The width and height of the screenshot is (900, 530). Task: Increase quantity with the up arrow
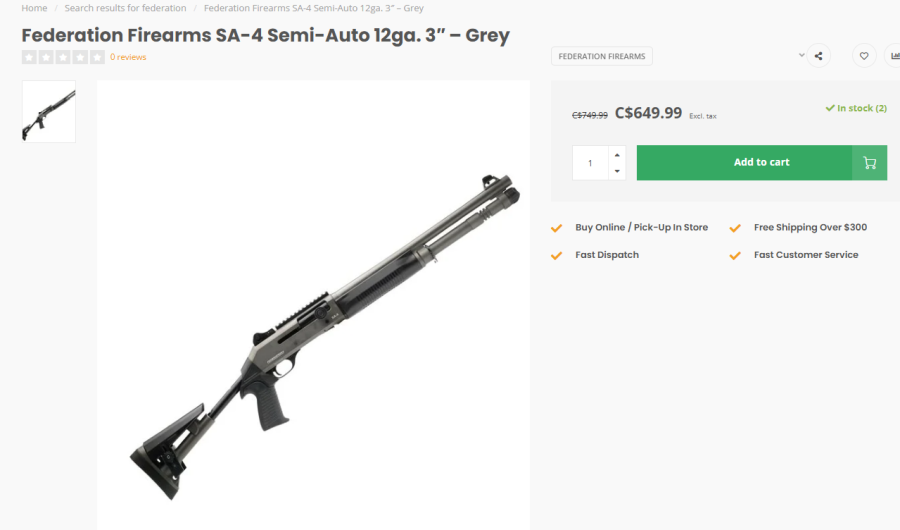(617, 154)
